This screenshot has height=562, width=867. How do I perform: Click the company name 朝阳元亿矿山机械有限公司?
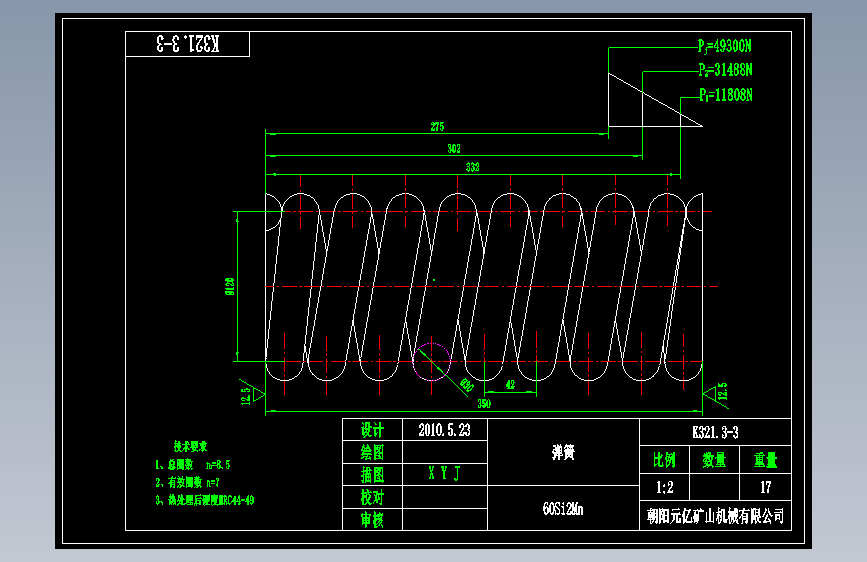tap(715, 516)
